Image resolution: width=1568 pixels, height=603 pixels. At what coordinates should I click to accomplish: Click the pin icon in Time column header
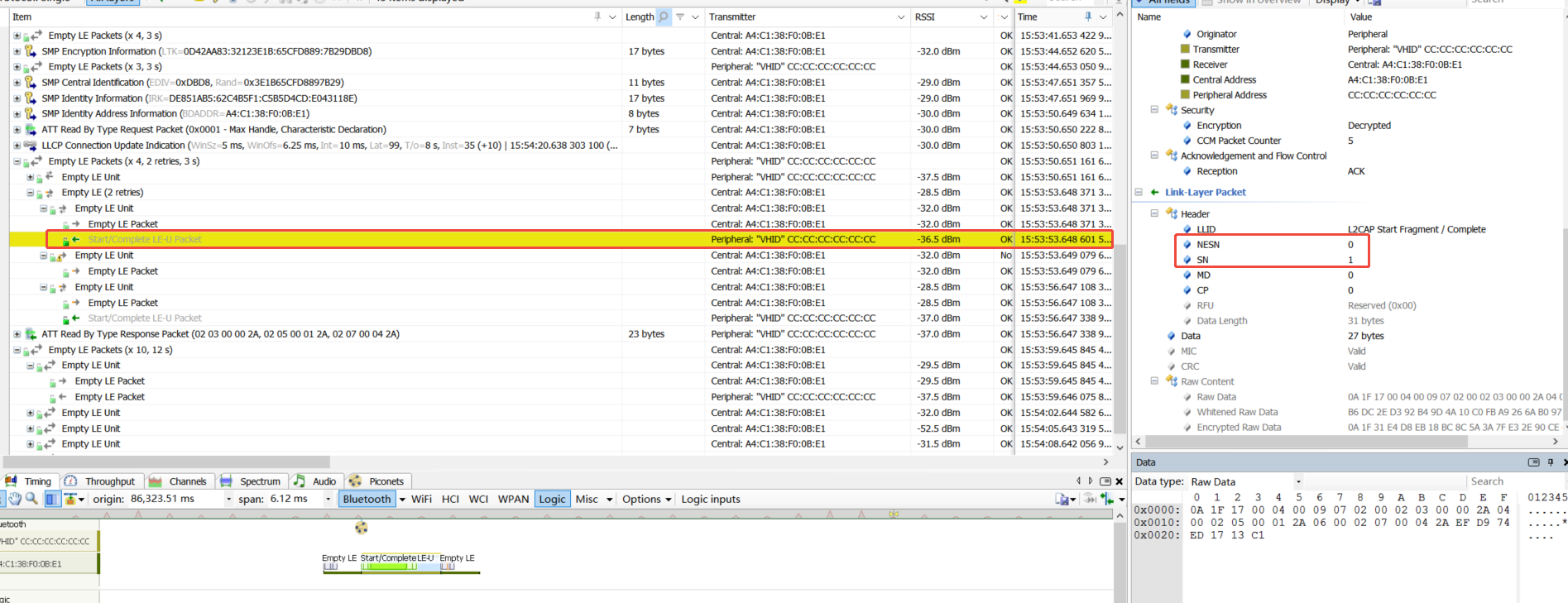1088,17
